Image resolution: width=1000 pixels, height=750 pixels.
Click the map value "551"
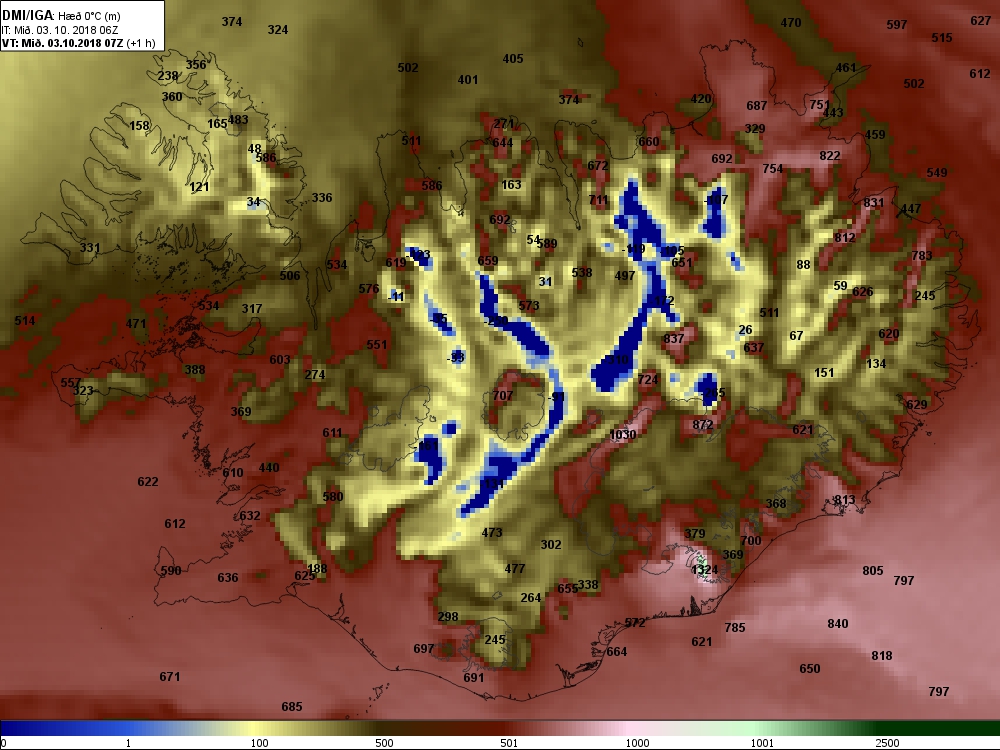(x=376, y=344)
